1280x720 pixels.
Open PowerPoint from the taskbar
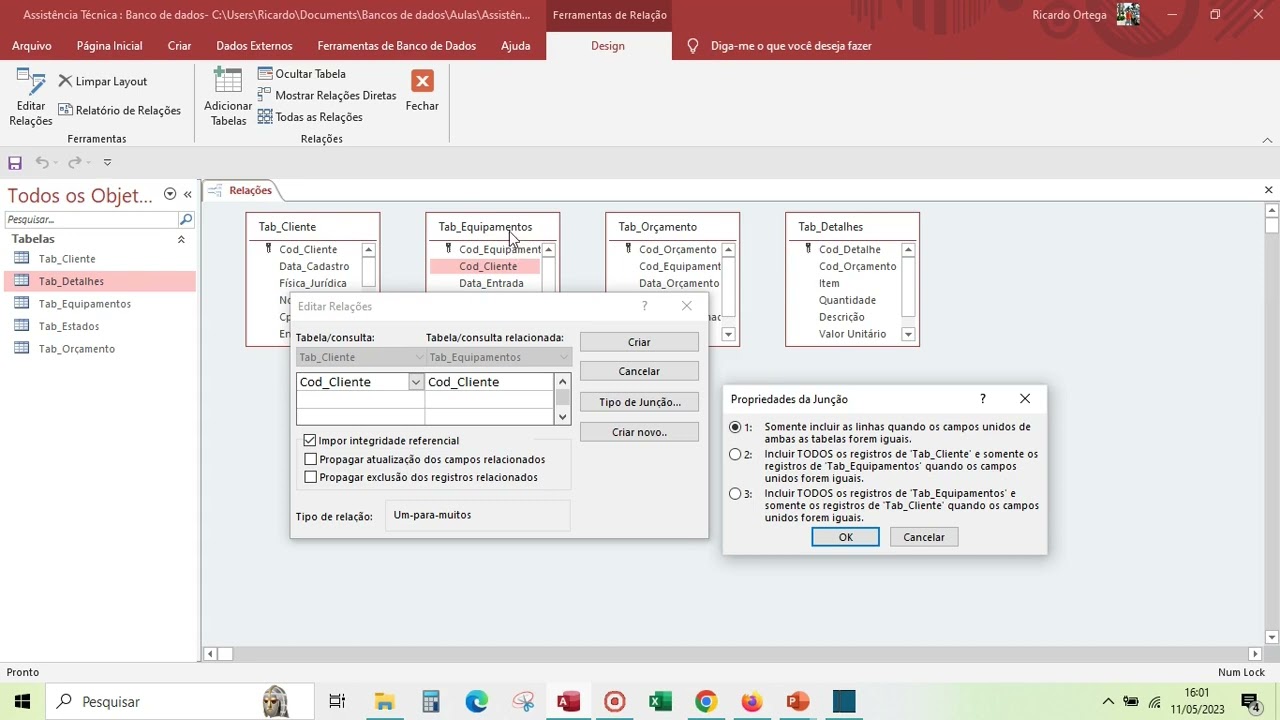797,701
